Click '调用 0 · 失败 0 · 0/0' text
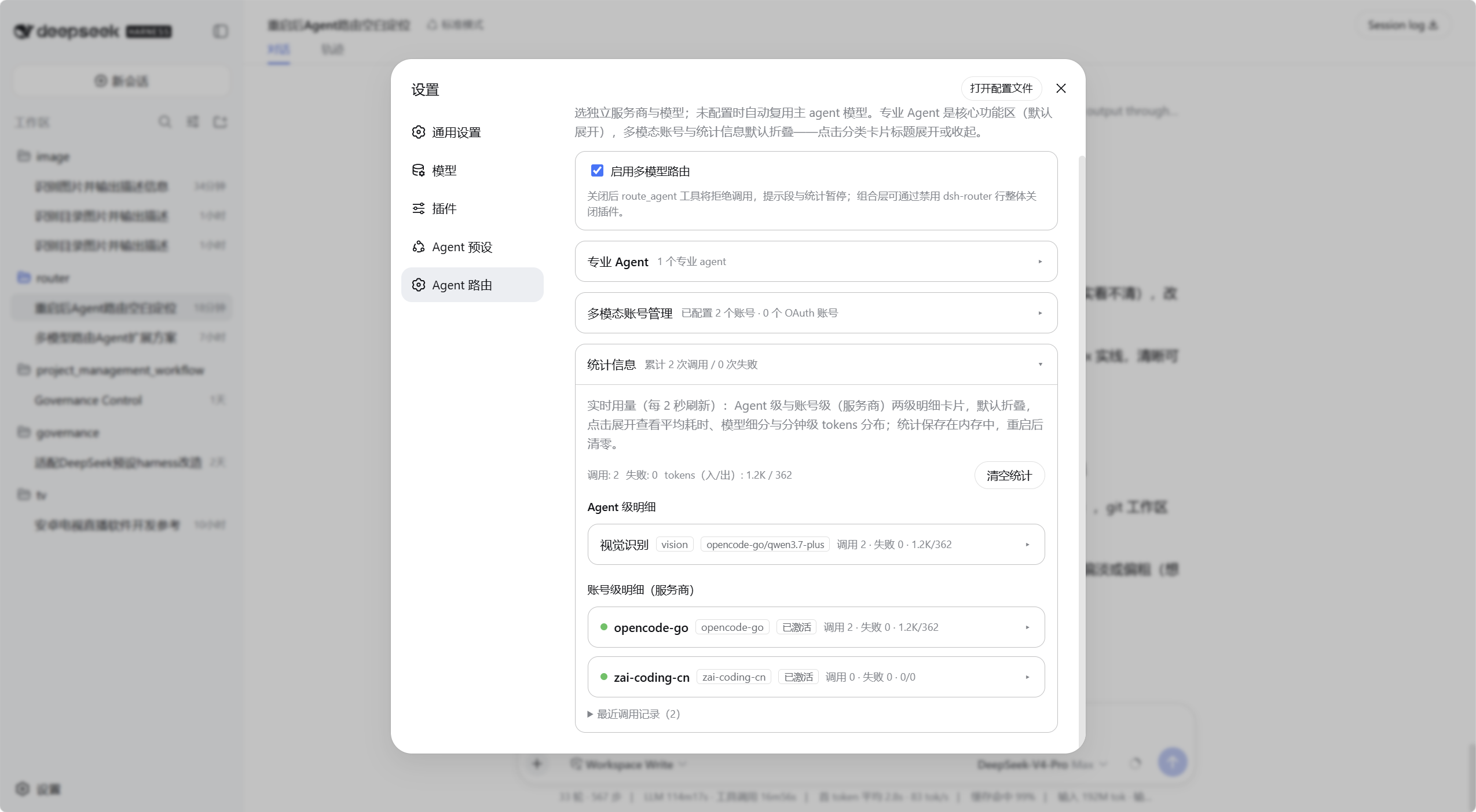 [870, 677]
